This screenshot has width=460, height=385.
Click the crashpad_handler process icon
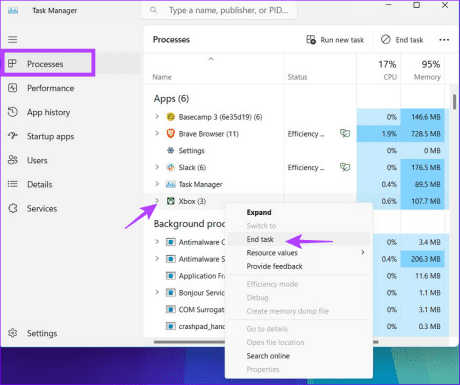(171, 326)
